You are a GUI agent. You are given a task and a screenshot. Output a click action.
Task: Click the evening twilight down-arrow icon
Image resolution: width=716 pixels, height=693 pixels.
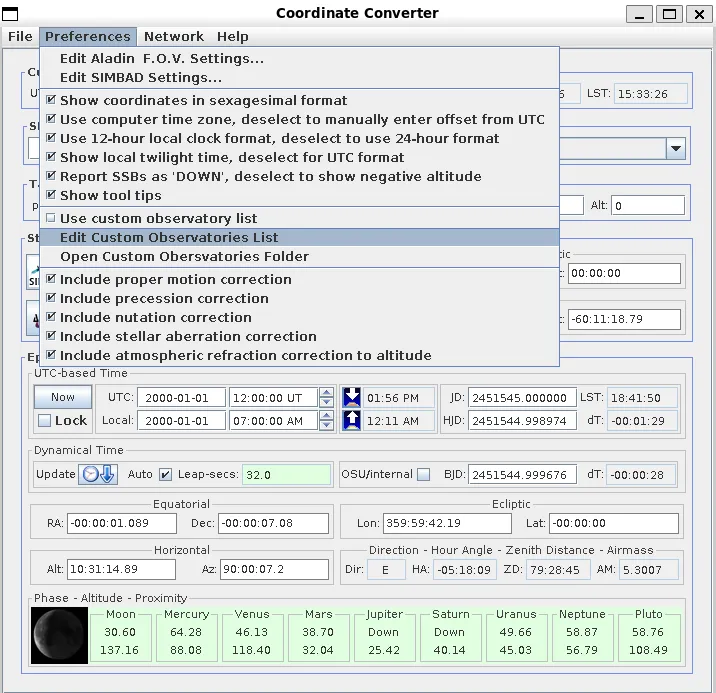pyautogui.click(x=351, y=397)
